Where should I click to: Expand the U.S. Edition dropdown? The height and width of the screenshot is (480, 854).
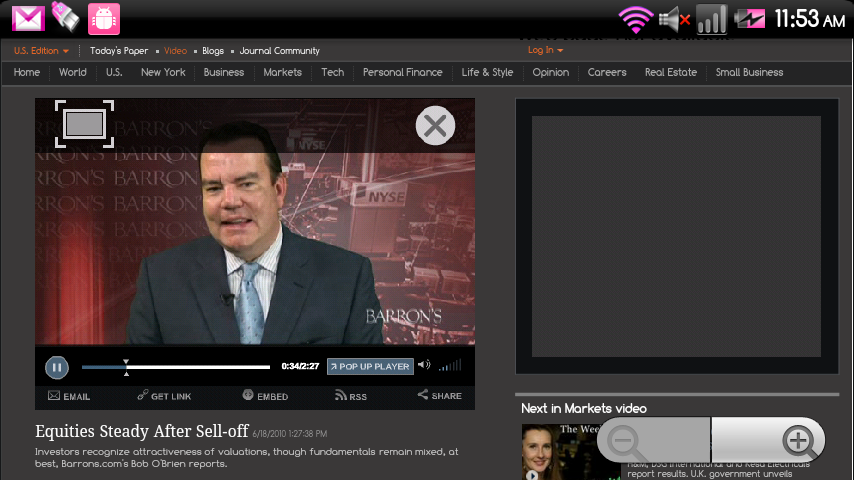click(x=41, y=51)
